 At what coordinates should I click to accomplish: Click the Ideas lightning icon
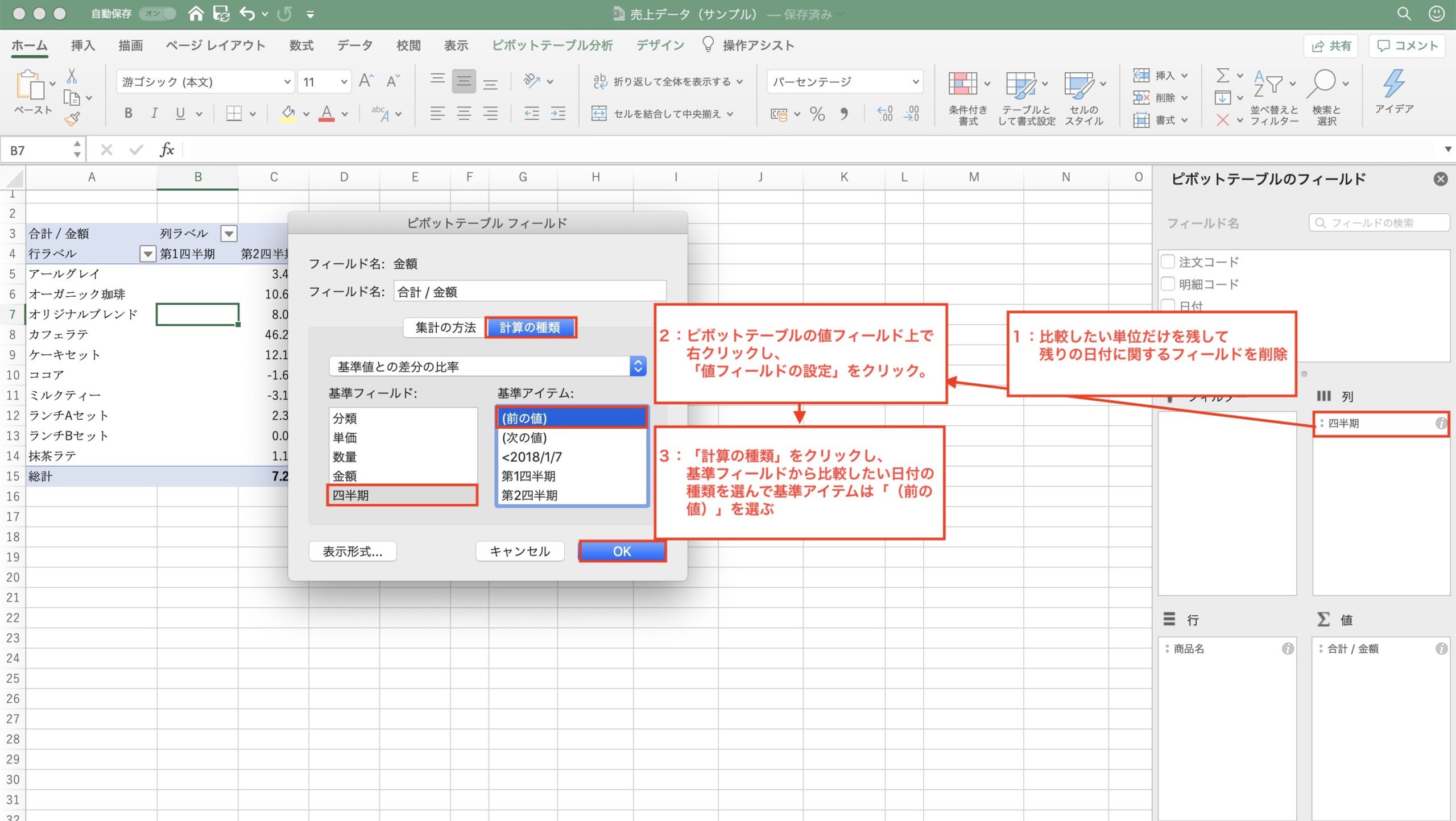(x=1394, y=84)
